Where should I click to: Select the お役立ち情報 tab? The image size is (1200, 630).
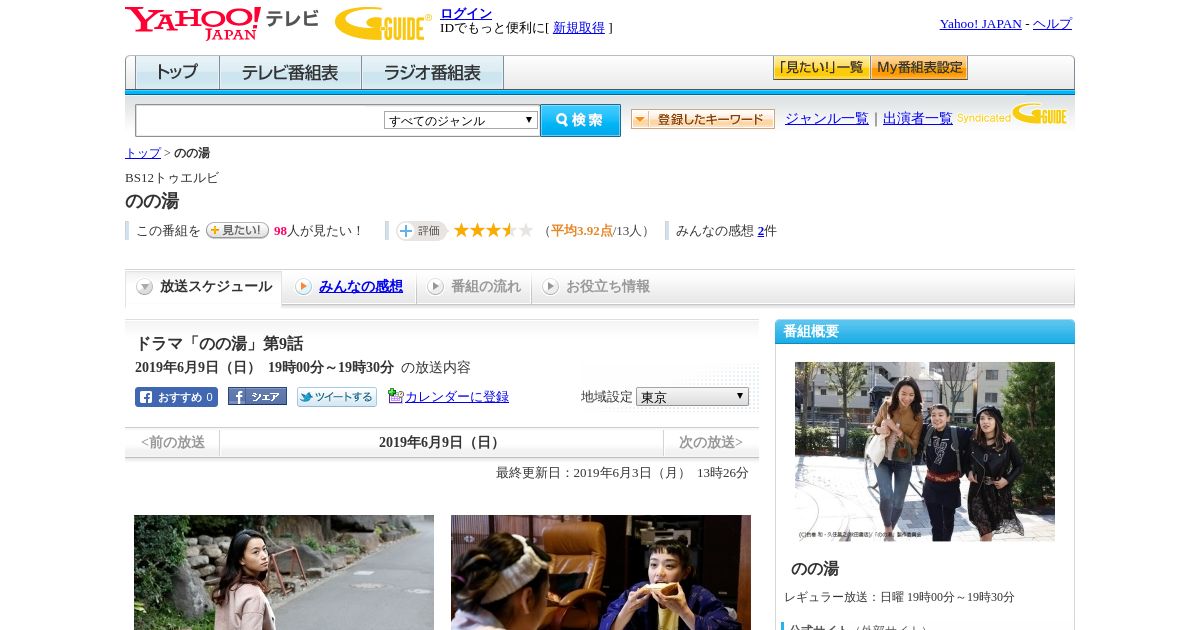596,287
